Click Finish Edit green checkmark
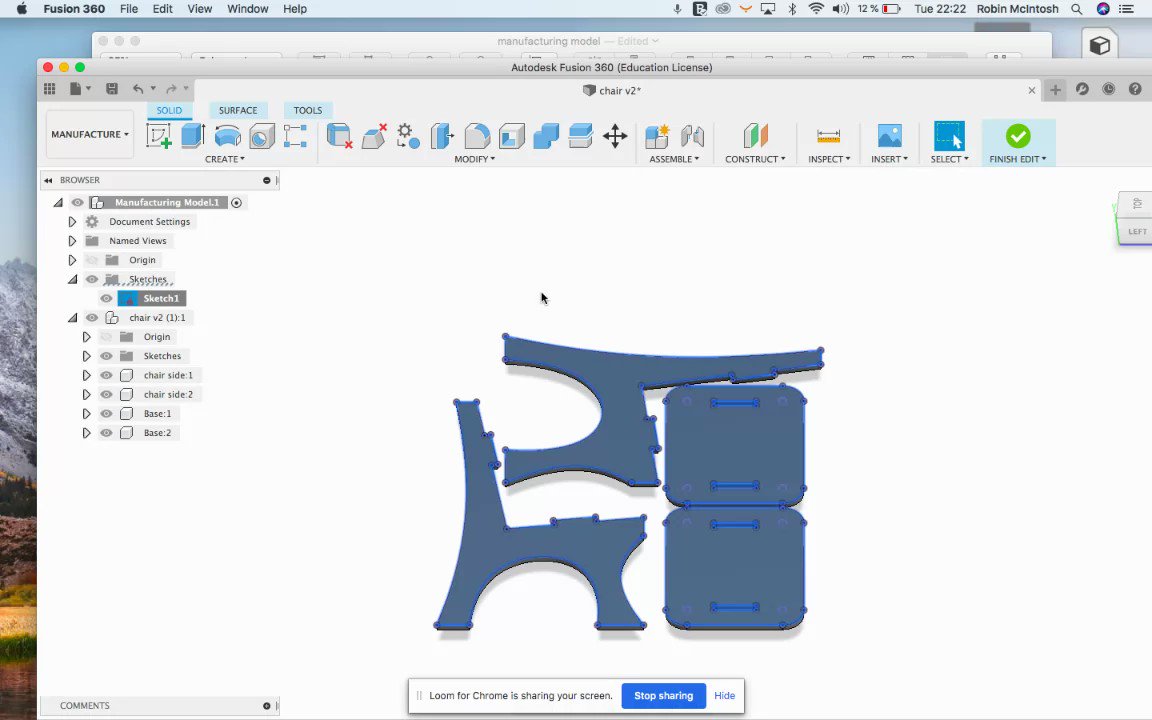1152x720 pixels. 1018,136
